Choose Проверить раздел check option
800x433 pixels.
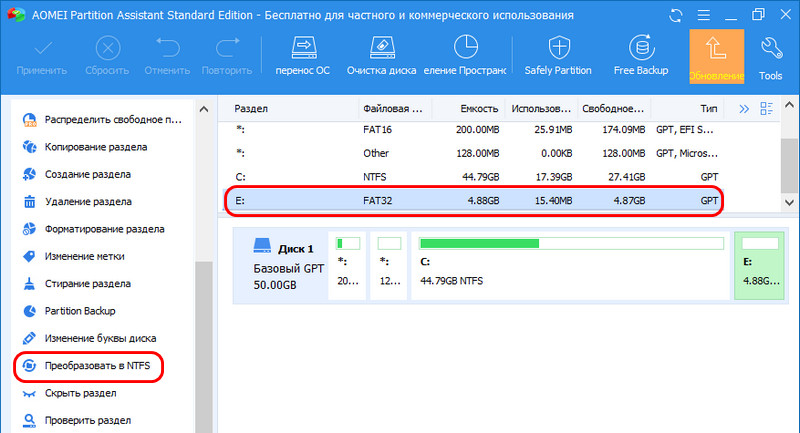77,420
